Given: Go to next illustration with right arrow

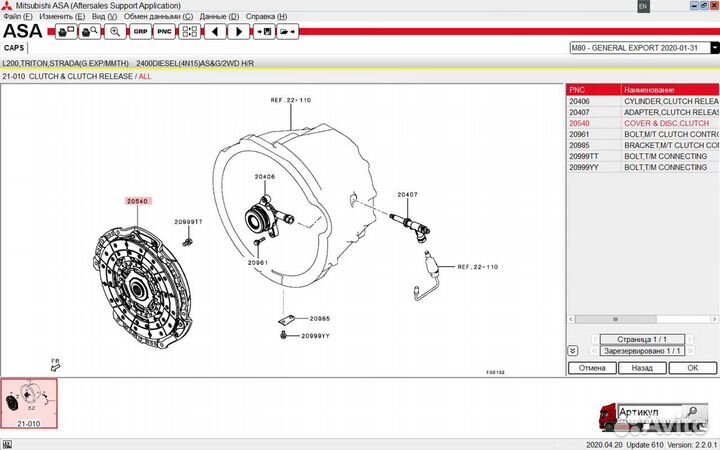Looking at the screenshot, I should [238, 31].
